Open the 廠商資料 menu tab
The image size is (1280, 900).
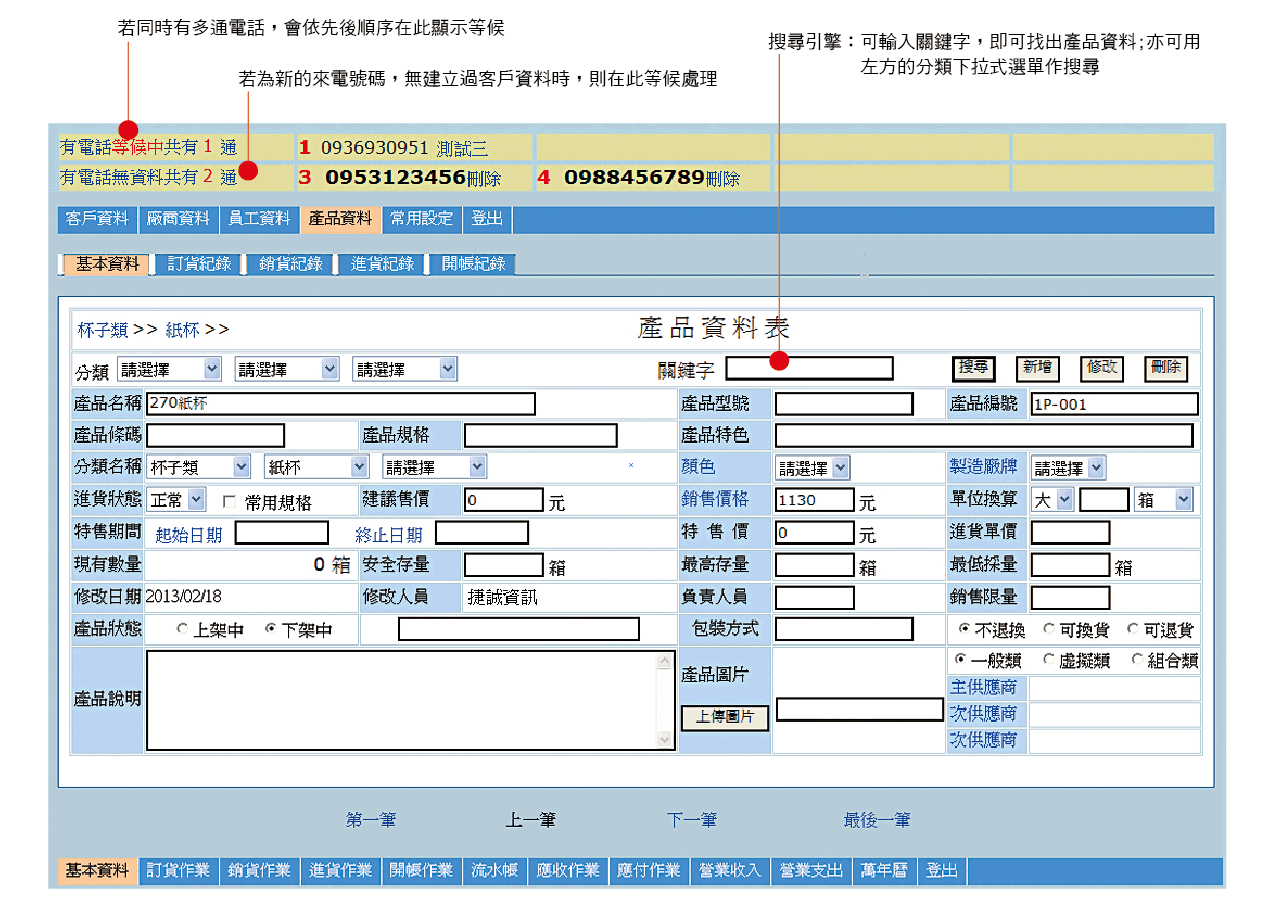(x=178, y=218)
